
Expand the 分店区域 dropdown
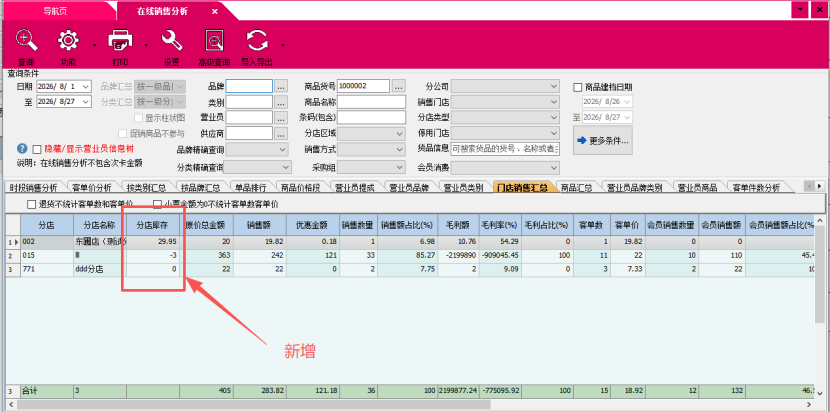(x=400, y=133)
